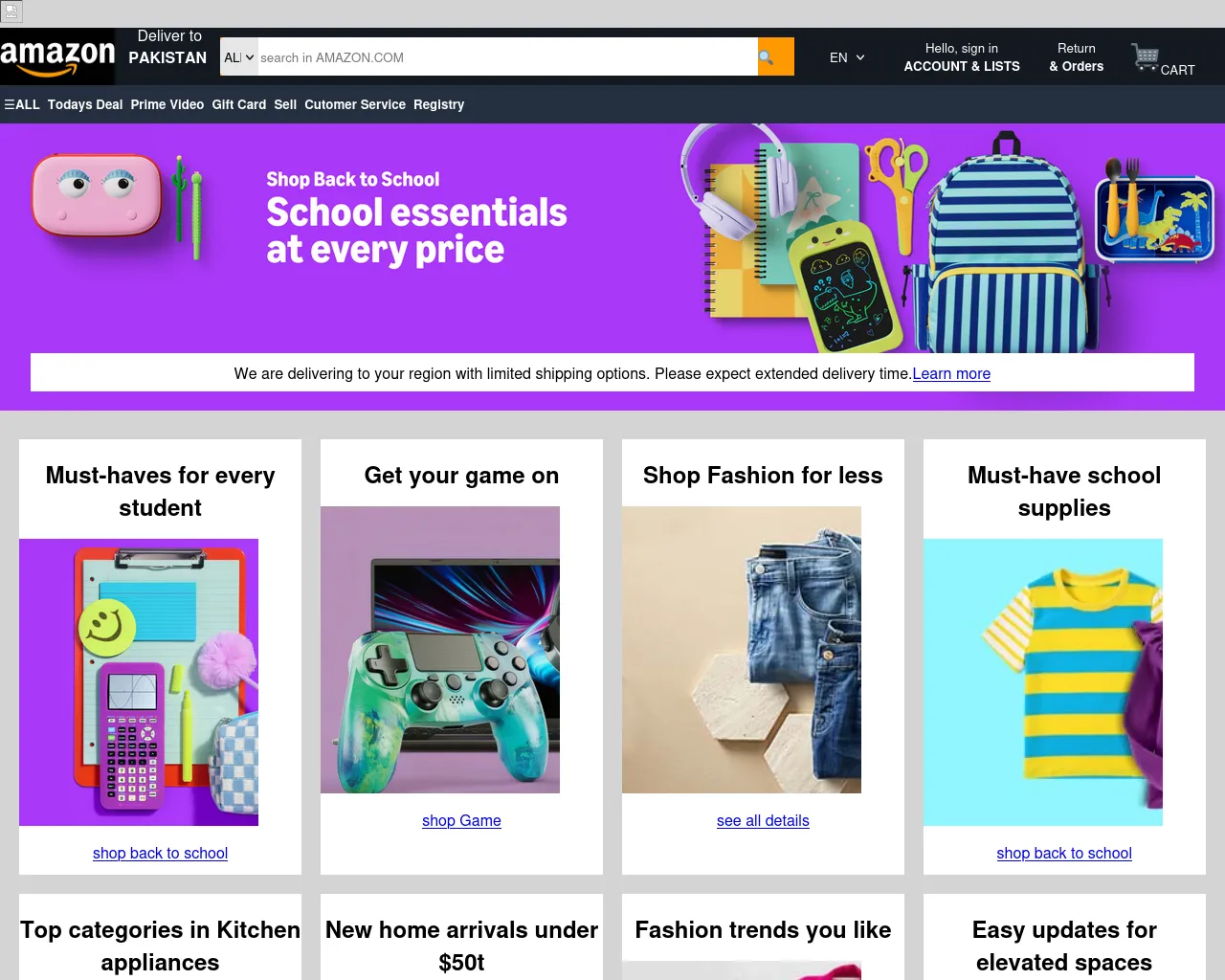Viewport: 1225px width, 980px height.
Task: Open the ALL category dropdown in search
Action: pyautogui.click(x=239, y=57)
